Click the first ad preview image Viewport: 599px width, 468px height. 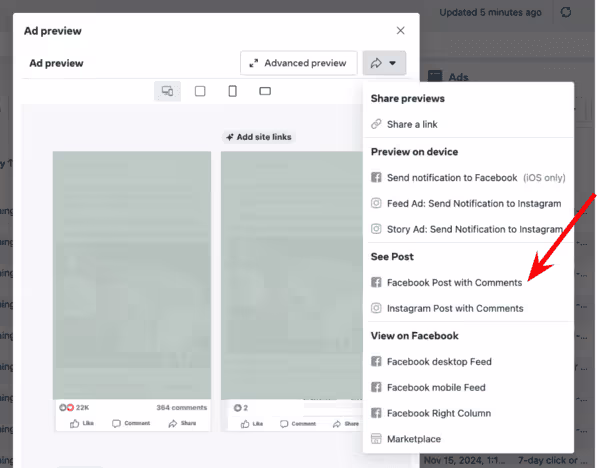(132, 275)
